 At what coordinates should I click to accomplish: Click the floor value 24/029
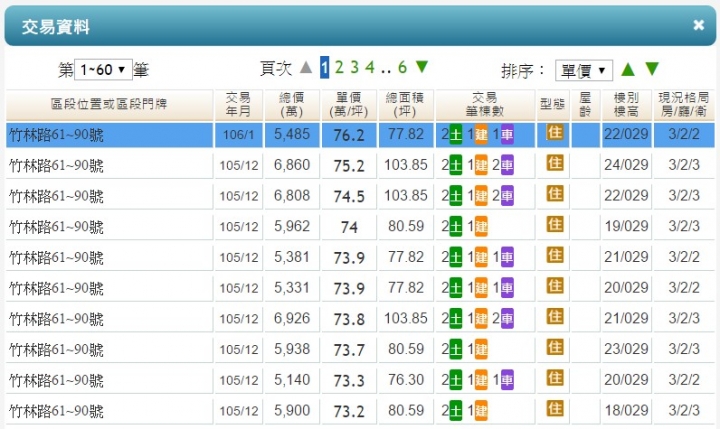click(x=626, y=165)
